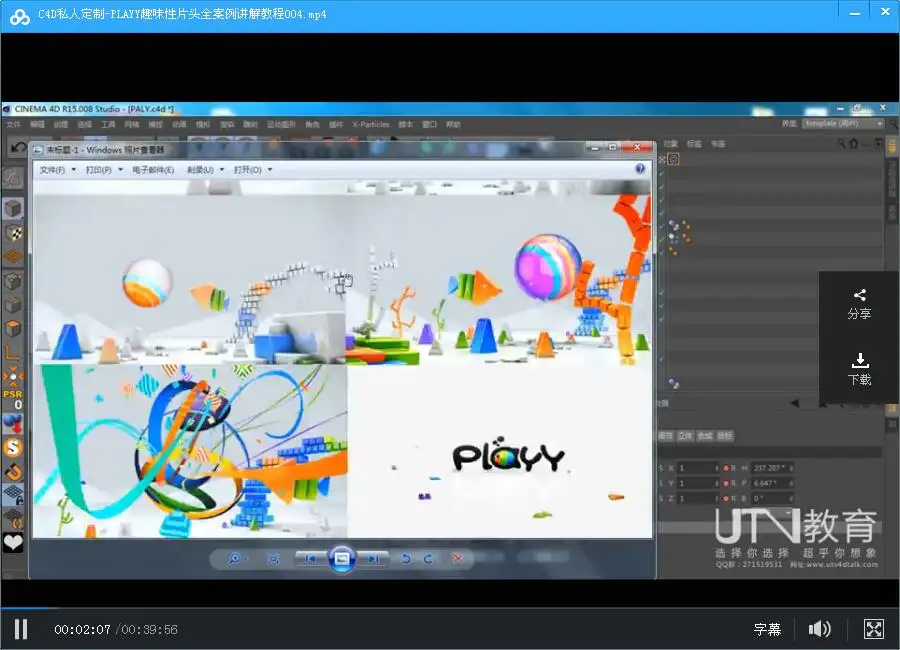Click the PLAYY logo image quadrant
The image size is (900, 650).
pyautogui.click(x=499, y=451)
